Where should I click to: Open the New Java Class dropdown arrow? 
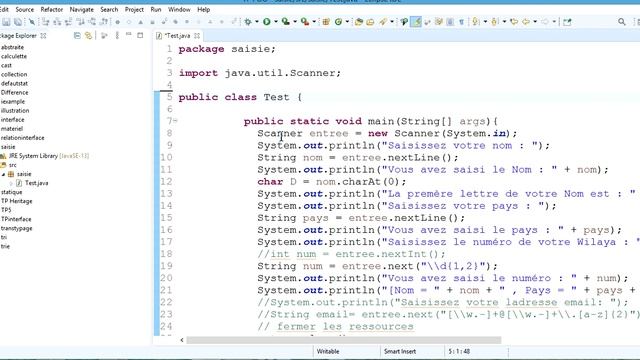coord(347,22)
